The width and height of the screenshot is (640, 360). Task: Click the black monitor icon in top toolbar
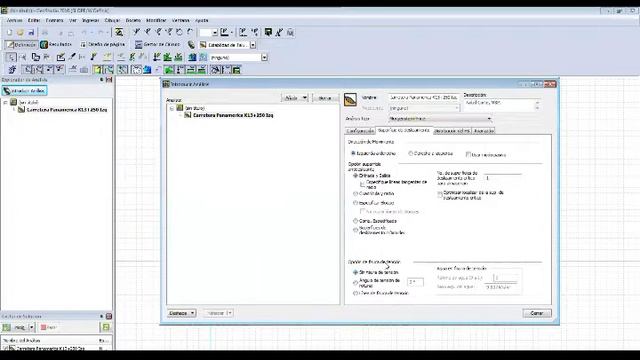click(268, 32)
